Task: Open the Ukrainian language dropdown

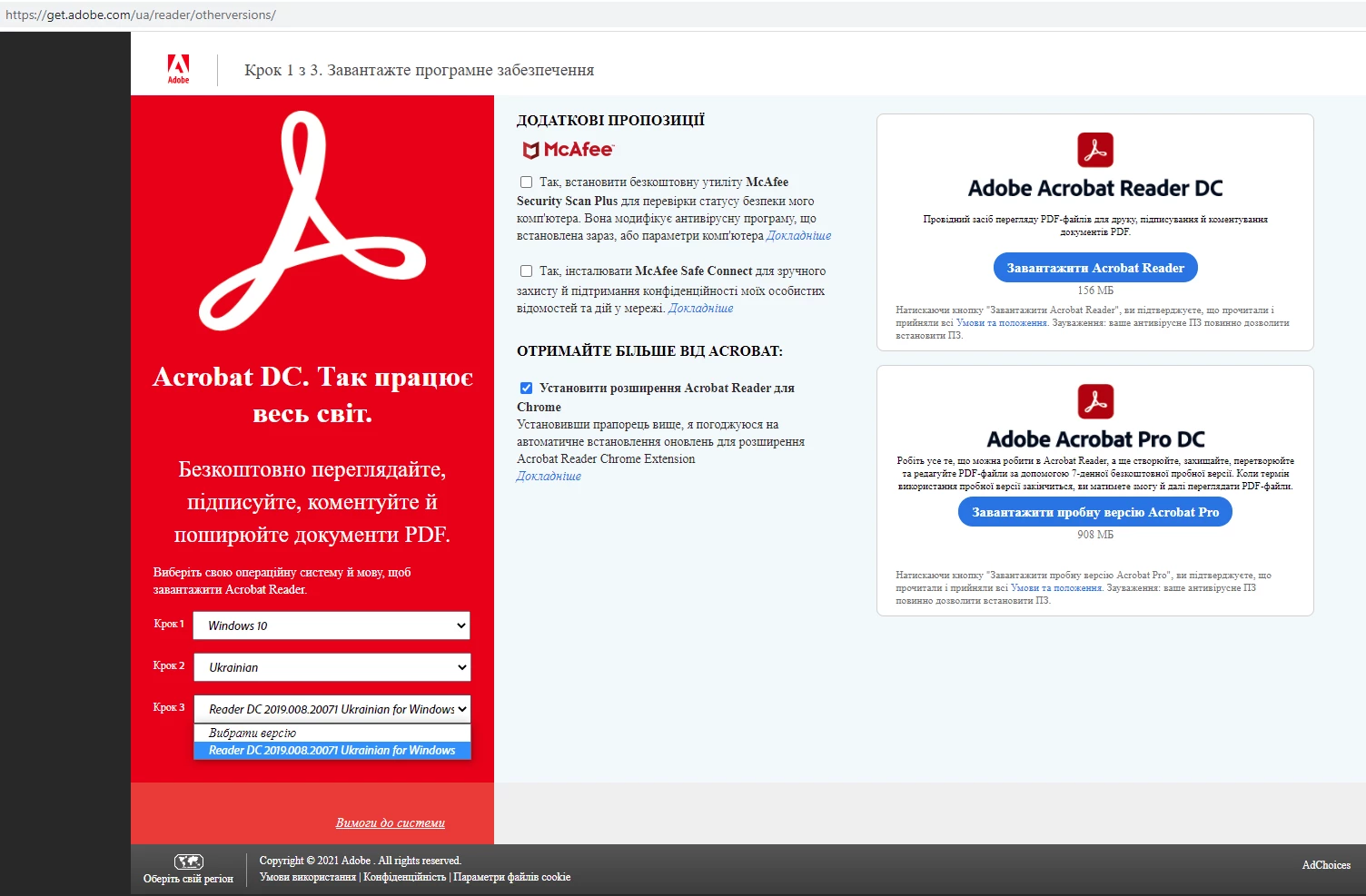Action: click(x=332, y=667)
